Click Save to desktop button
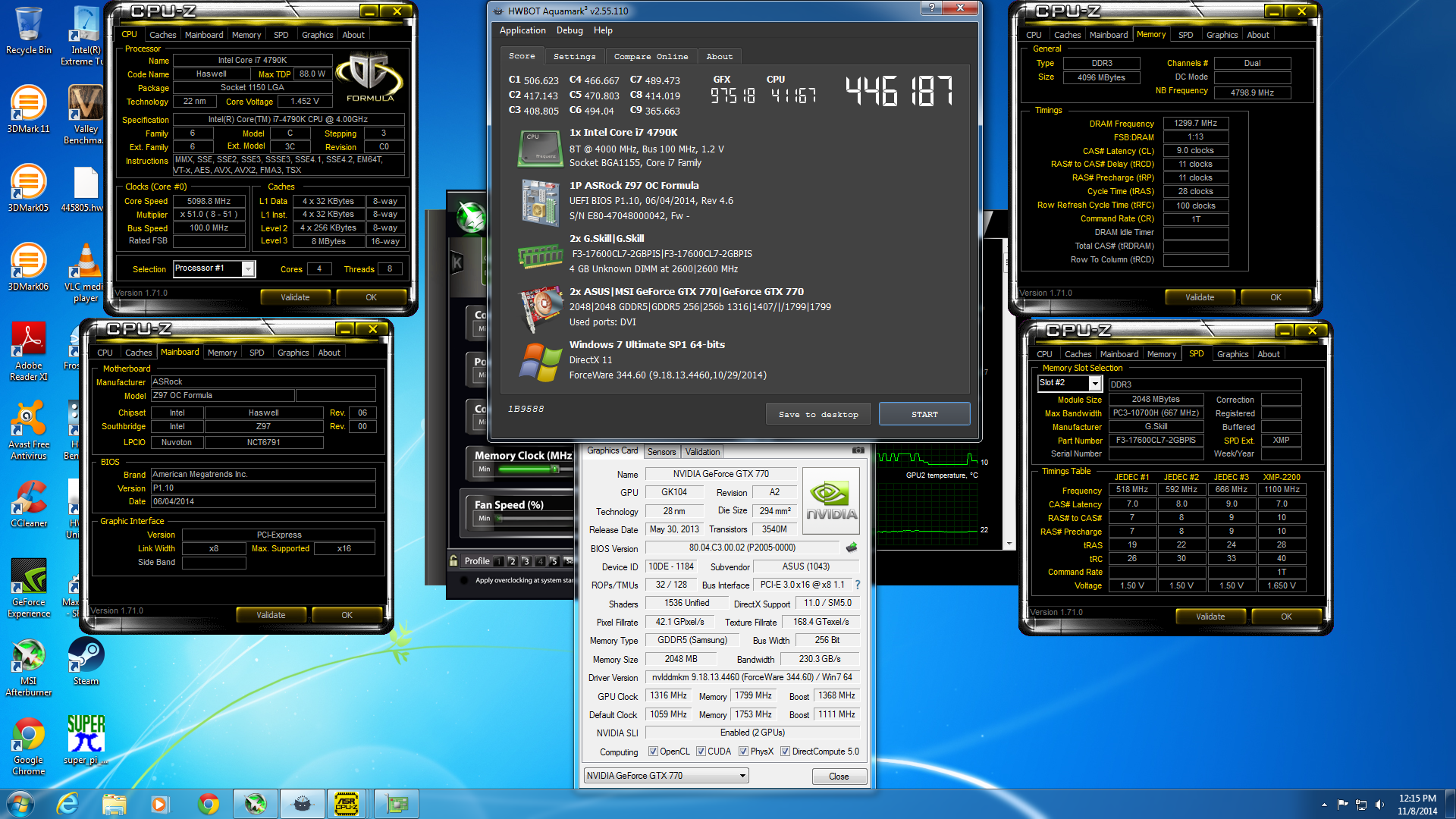The image size is (1456, 819). coord(818,414)
